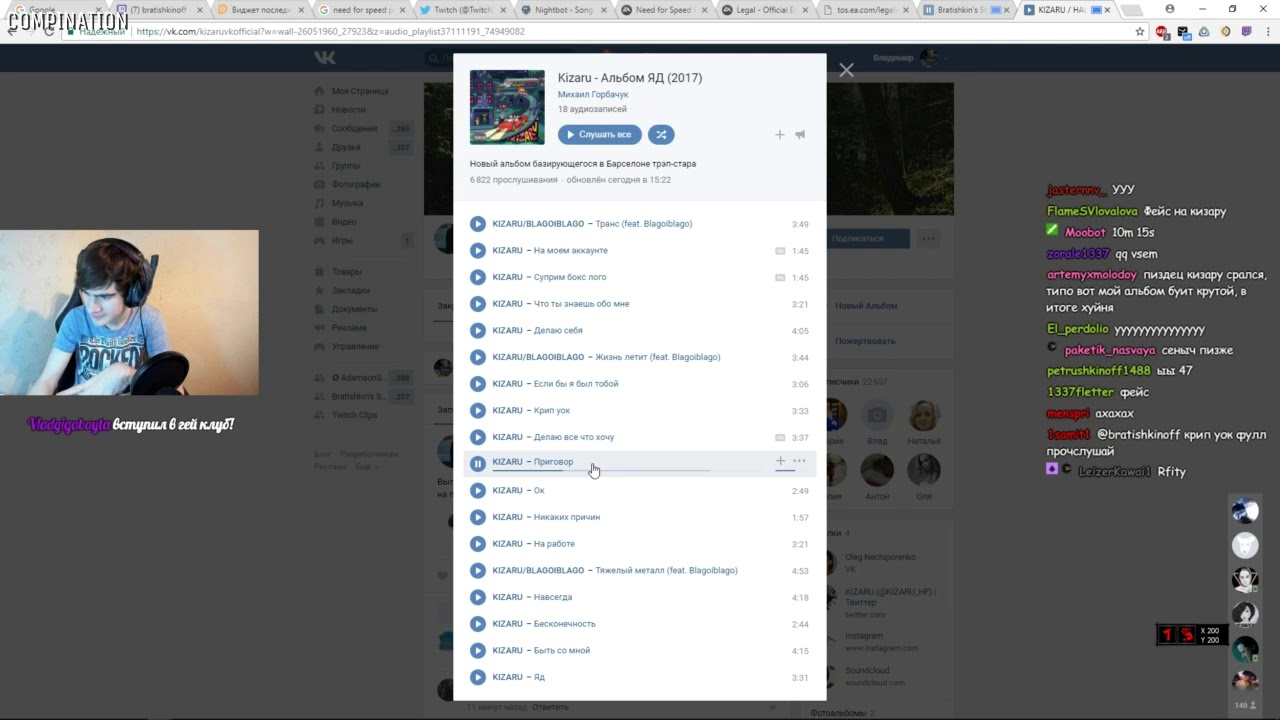The height and width of the screenshot is (720, 1280).
Task: Close the playlist popup with the X
Action: coord(847,70)
